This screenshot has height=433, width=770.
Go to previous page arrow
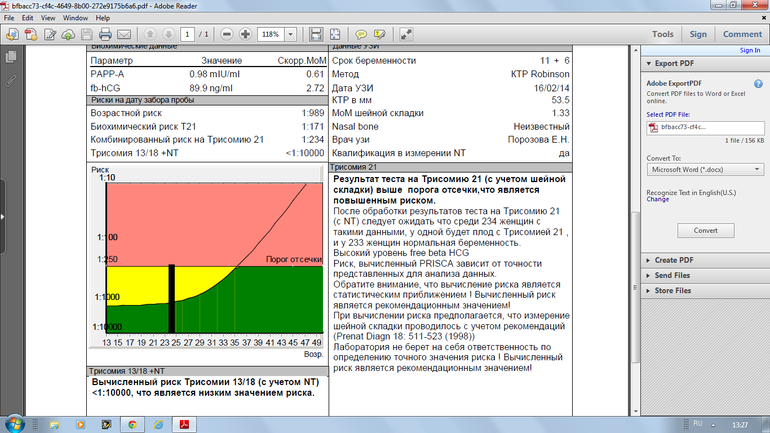(150, 34)
